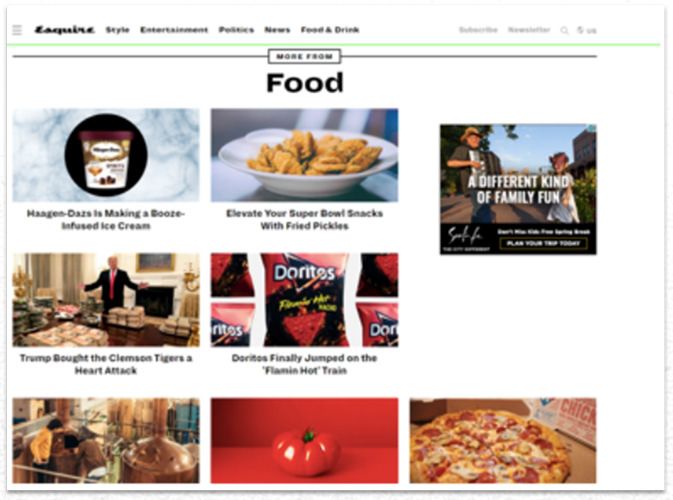Switch region via the US icon

pyautogui.click(x=587, y=30)
